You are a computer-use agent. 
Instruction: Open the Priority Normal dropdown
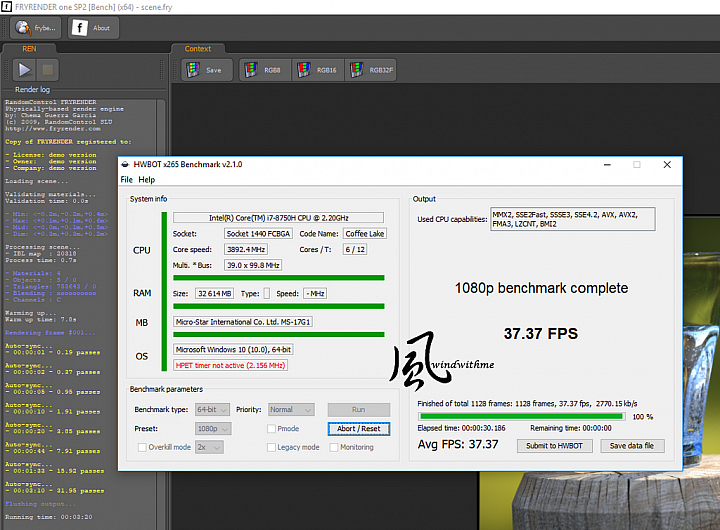tap(291, 409)
